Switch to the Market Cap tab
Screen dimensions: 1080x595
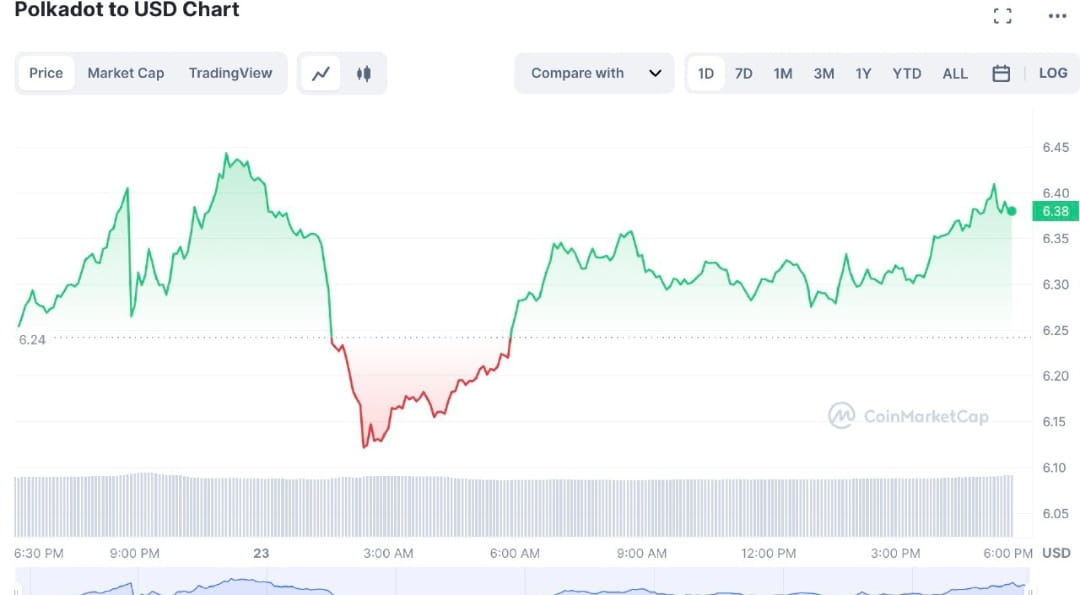[x=126, y=72]
